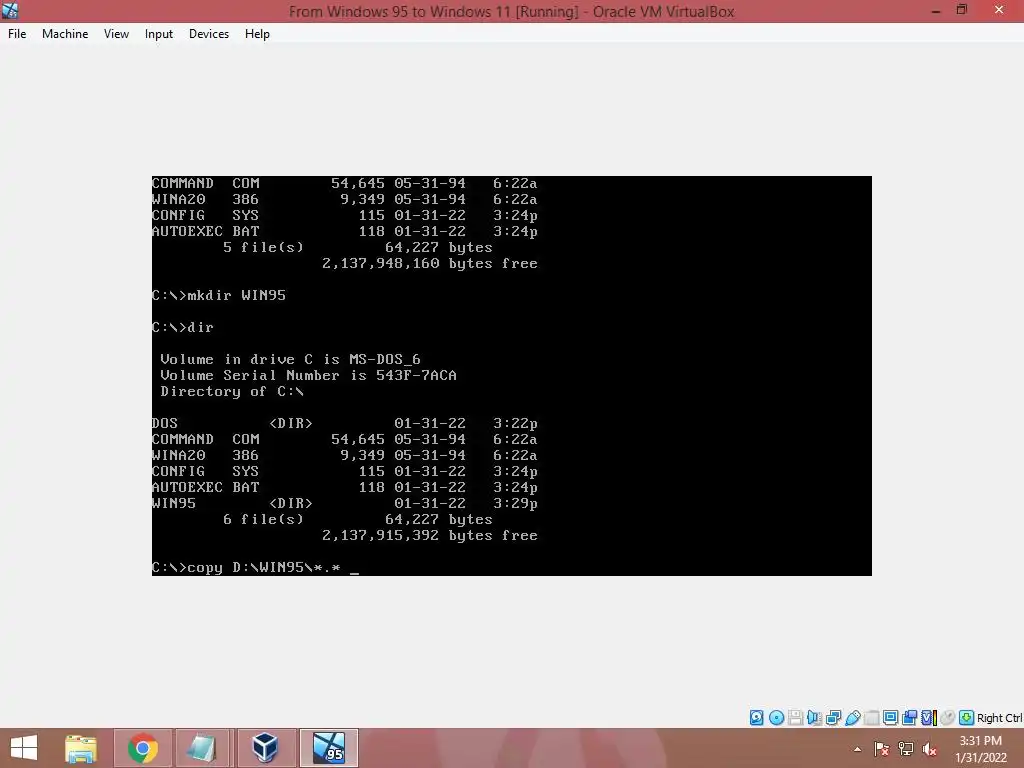
Task: Click the 'C:\>dir' command line
Action: 183,327
